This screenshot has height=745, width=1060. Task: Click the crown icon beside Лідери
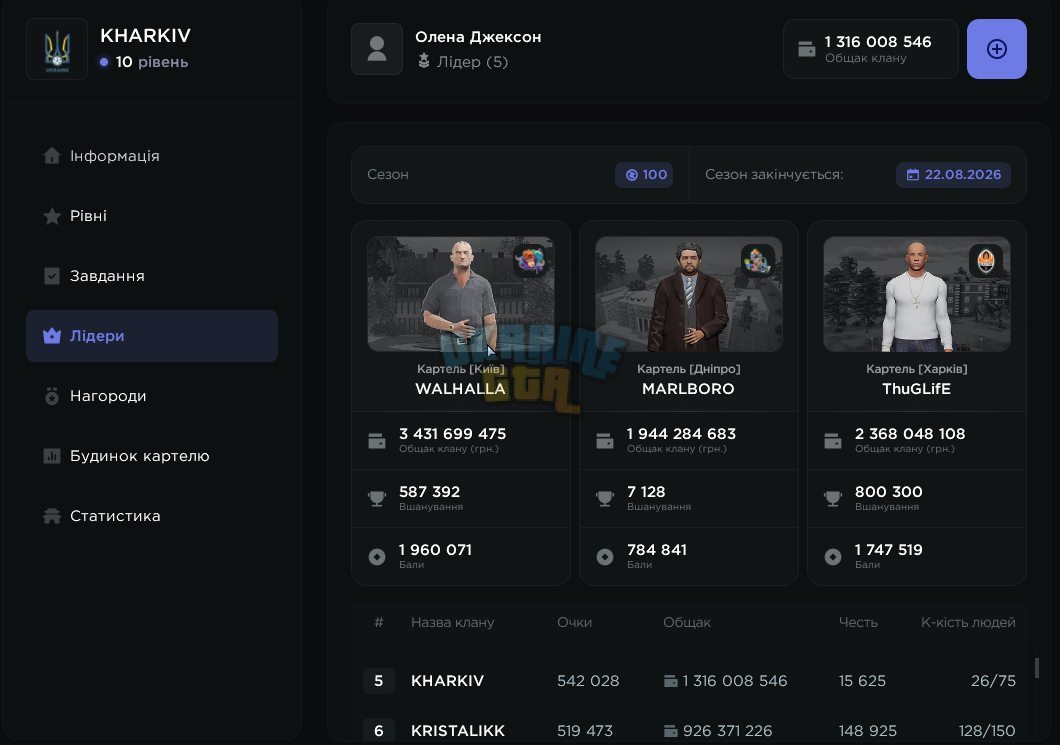(x=52, y=335)
